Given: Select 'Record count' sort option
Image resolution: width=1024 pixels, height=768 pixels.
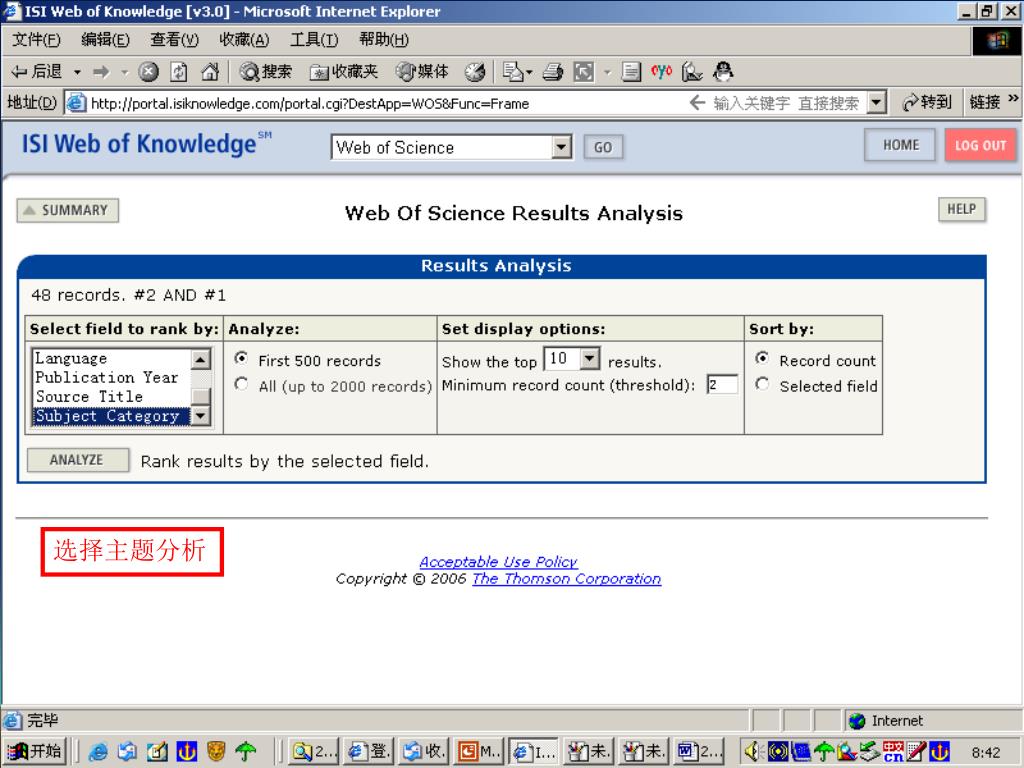Looking at the screenshot, I should (761, 358).
